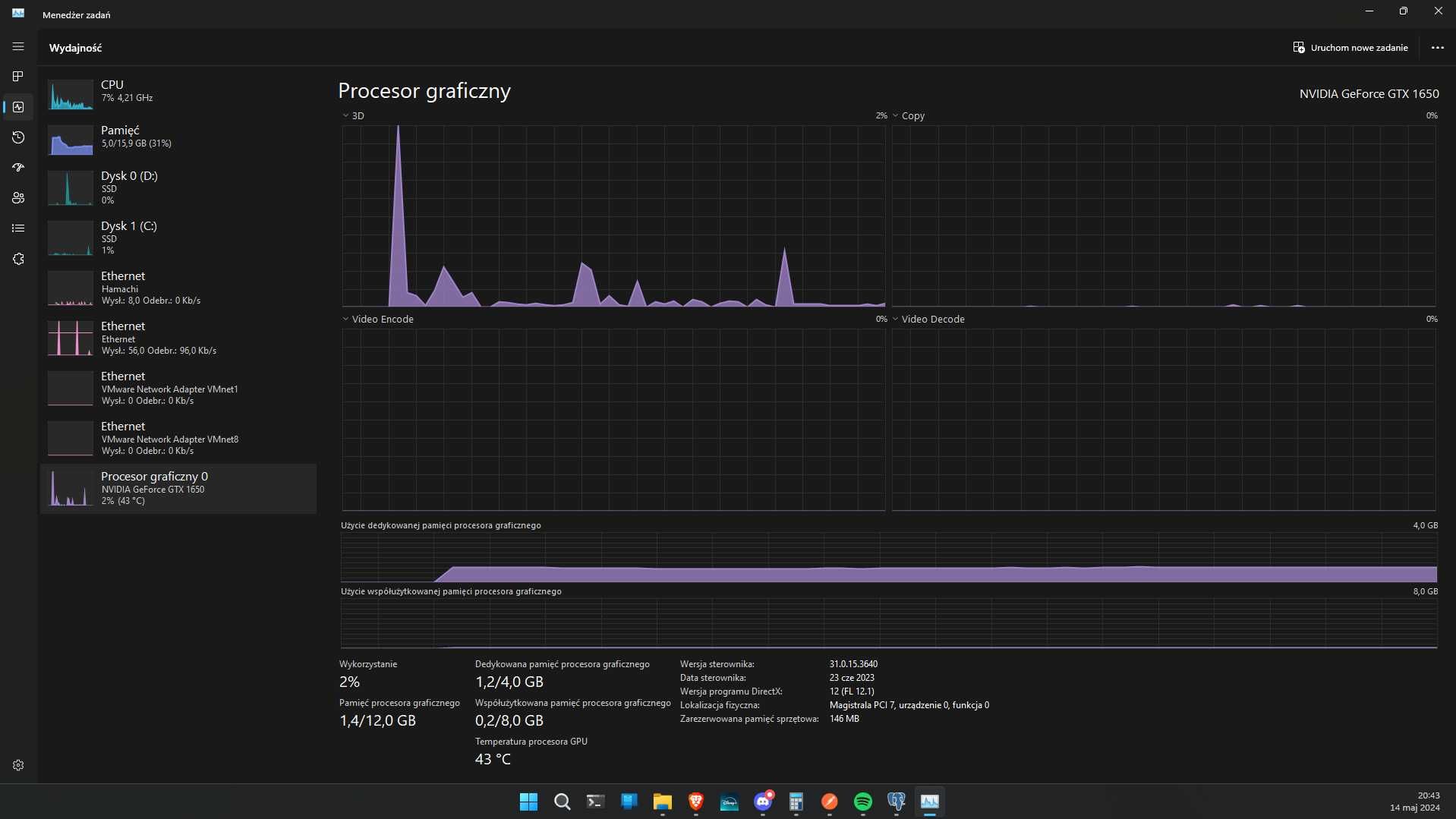Select Dysk 1 (C:) entry
Viewport: 1456px width, 819px height.
[x=178, y=238]
